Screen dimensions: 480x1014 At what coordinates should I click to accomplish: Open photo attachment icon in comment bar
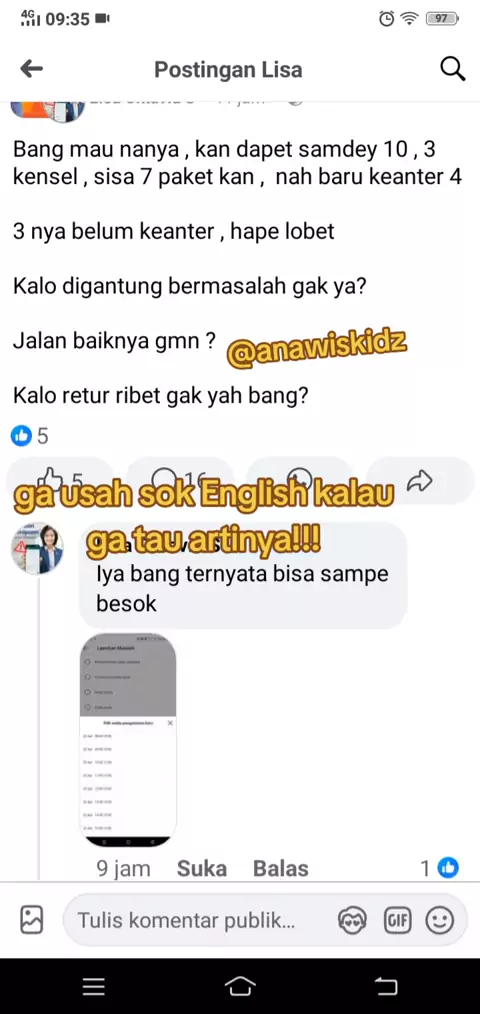point(31,919)
